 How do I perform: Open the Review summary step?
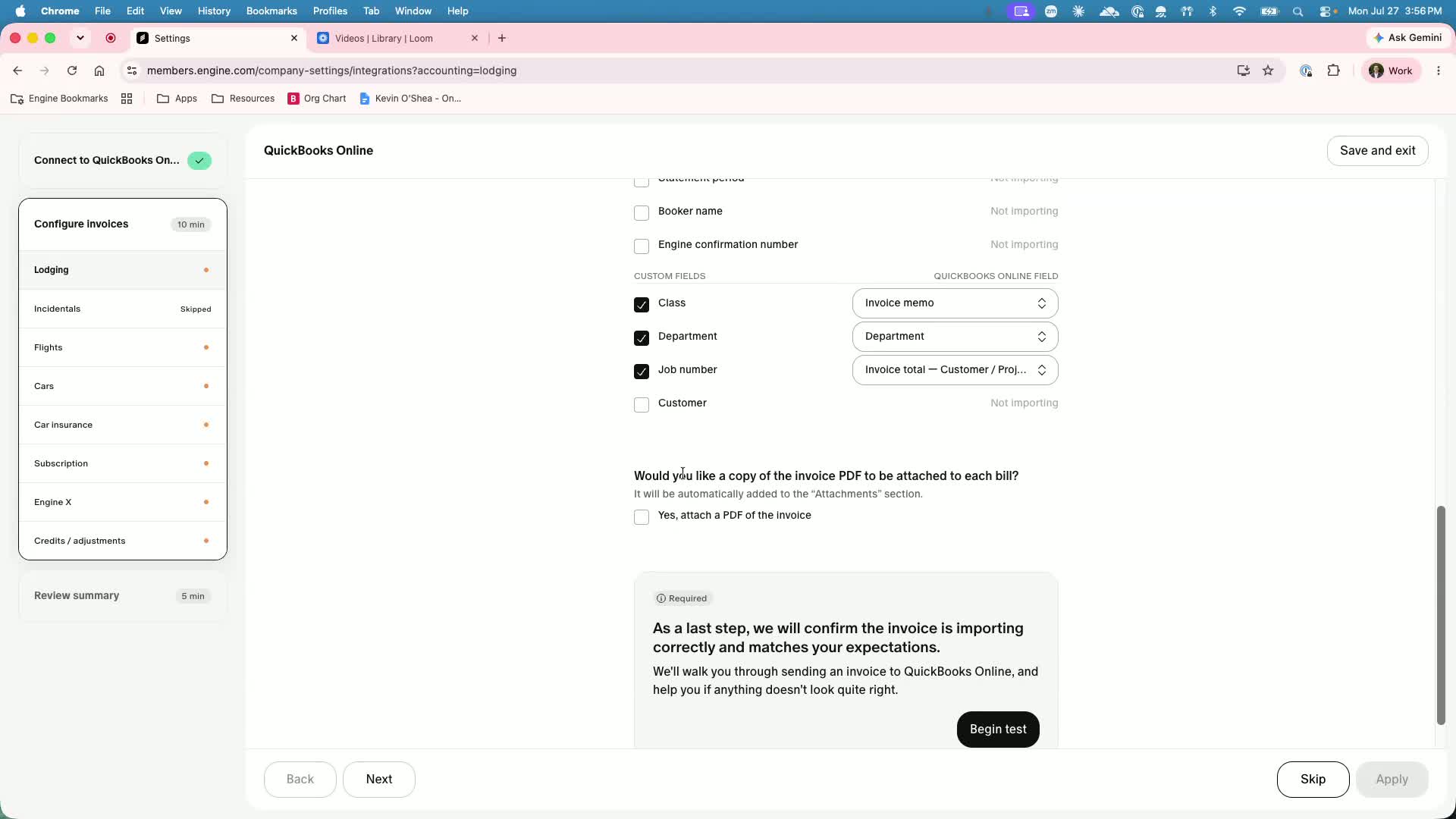(123, 596)
